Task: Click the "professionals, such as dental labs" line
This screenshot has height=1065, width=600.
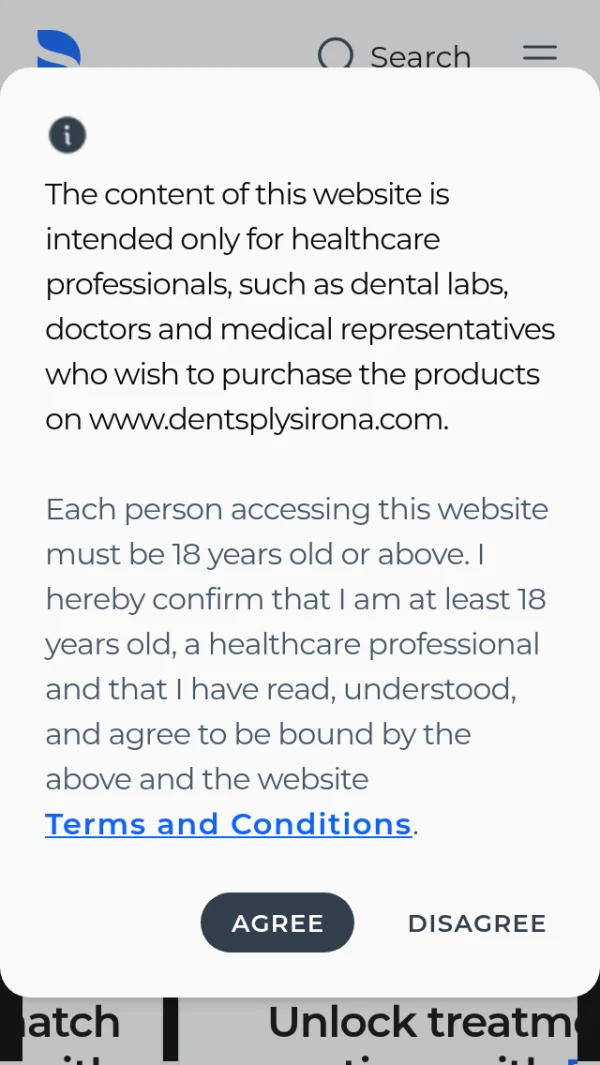Action: [277, 284]
